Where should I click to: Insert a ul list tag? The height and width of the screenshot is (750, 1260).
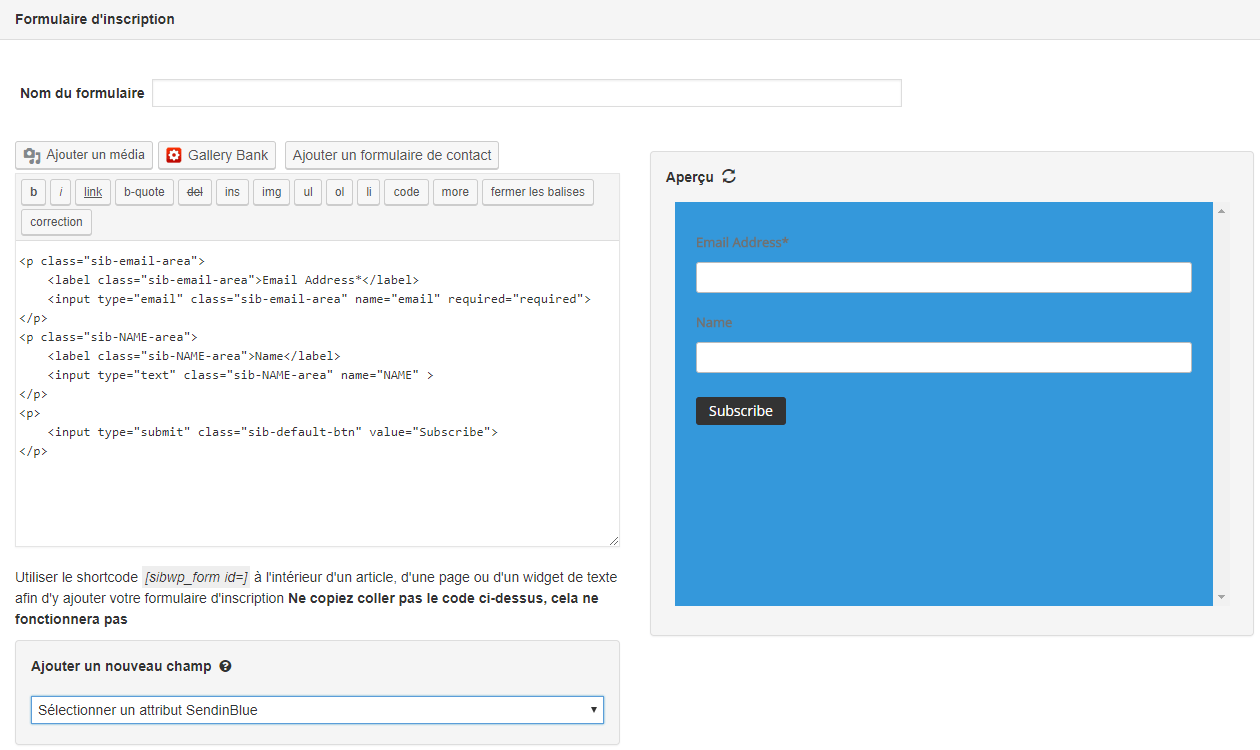(308, 192)
